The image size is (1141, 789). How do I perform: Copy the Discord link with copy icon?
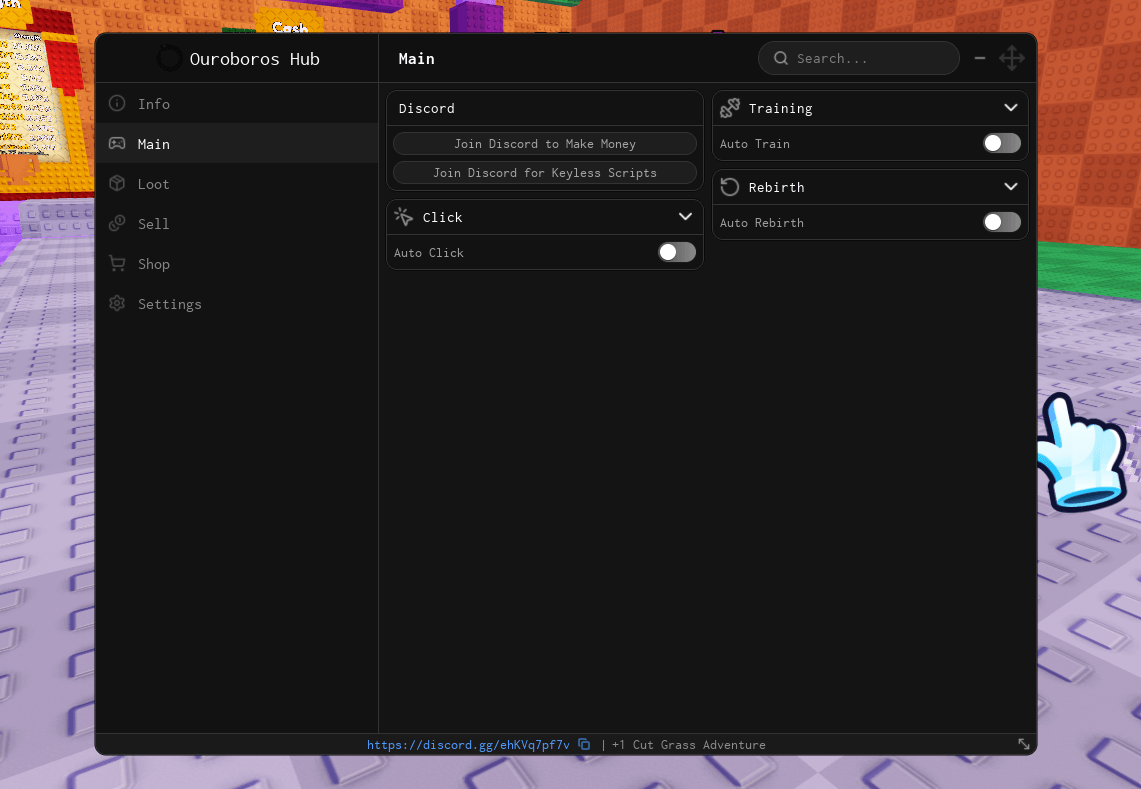(x=584, y=744)
